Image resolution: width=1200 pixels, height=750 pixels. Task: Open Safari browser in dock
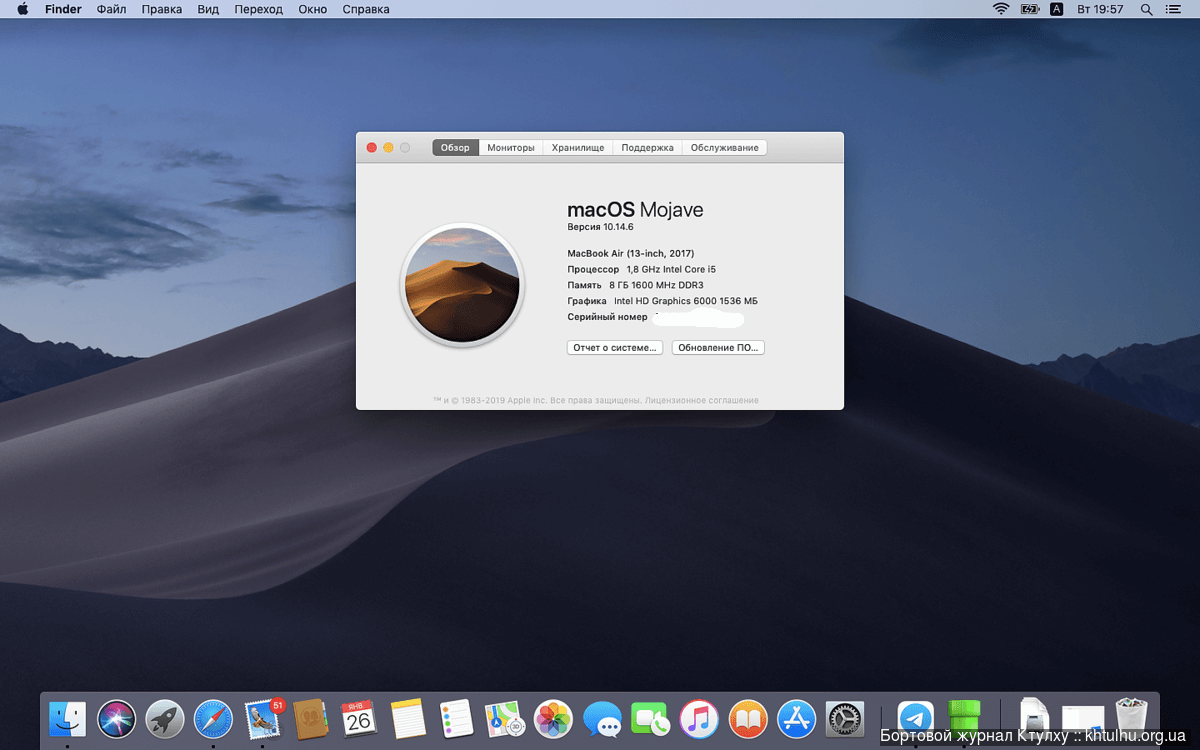[x=213, y=718]
